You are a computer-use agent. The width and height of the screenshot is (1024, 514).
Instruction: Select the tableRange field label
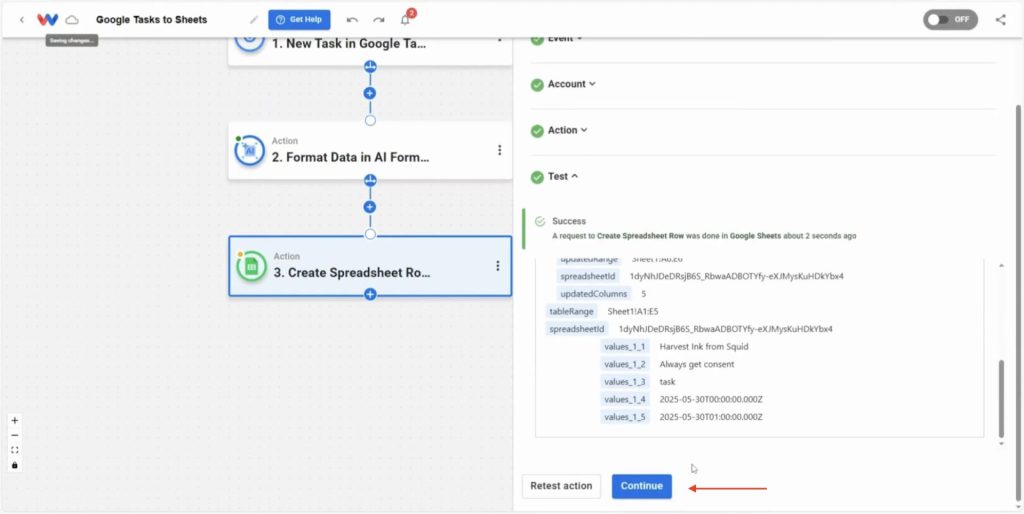571,312
